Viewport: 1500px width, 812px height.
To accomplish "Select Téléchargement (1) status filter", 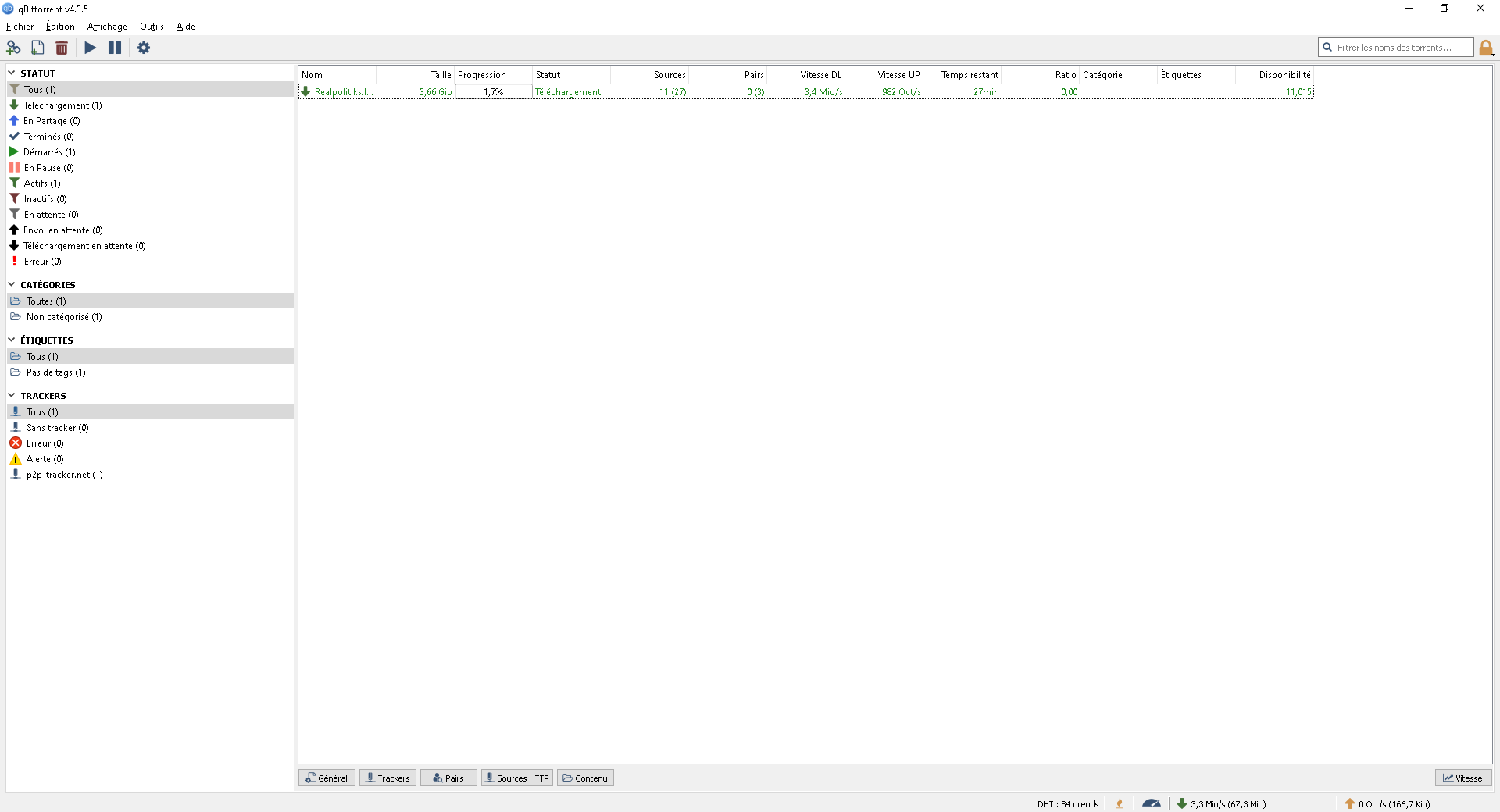I will click(150, 105).
